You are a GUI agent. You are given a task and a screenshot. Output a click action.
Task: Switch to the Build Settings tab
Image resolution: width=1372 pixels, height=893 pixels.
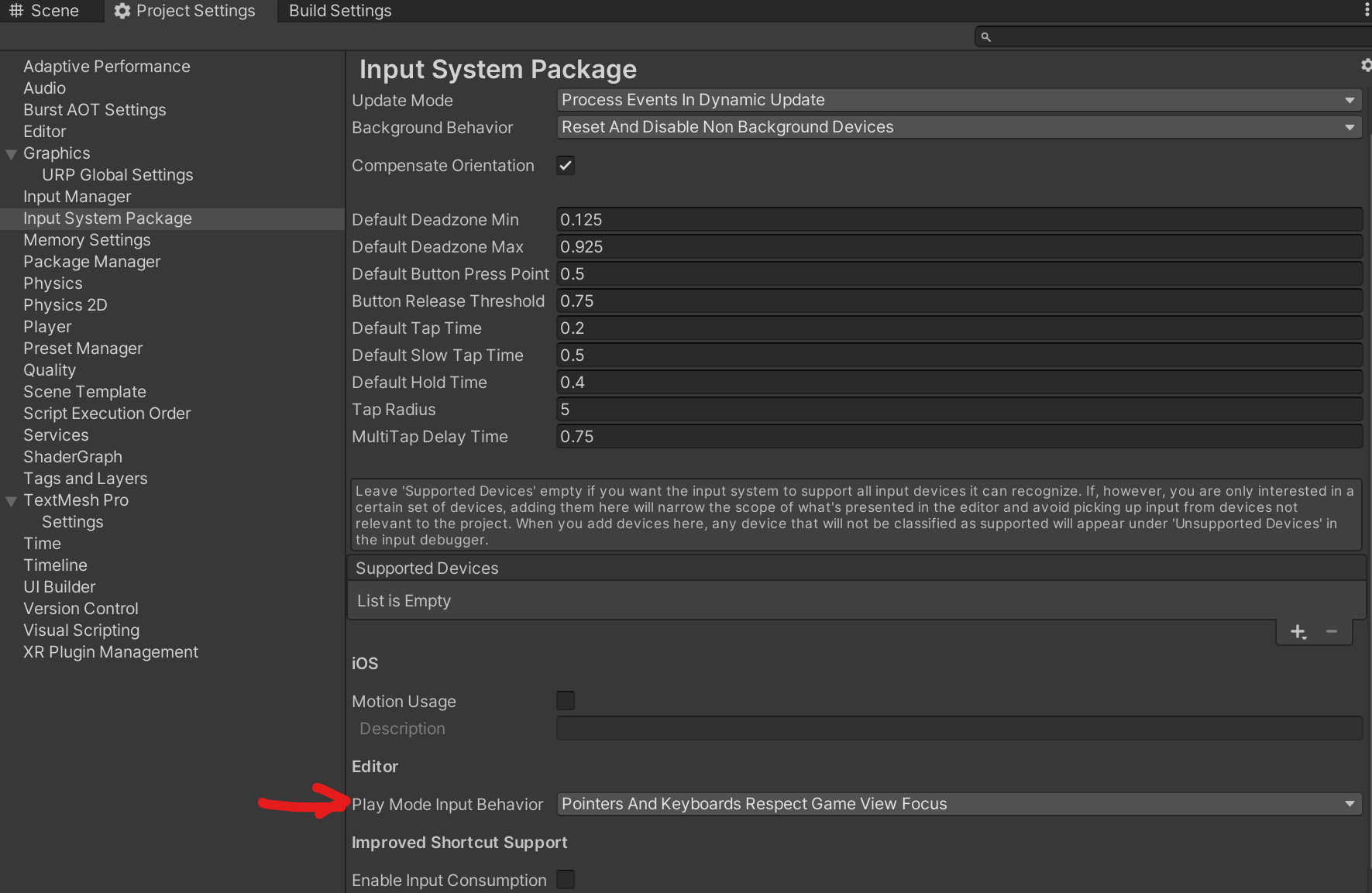(340, 11)
